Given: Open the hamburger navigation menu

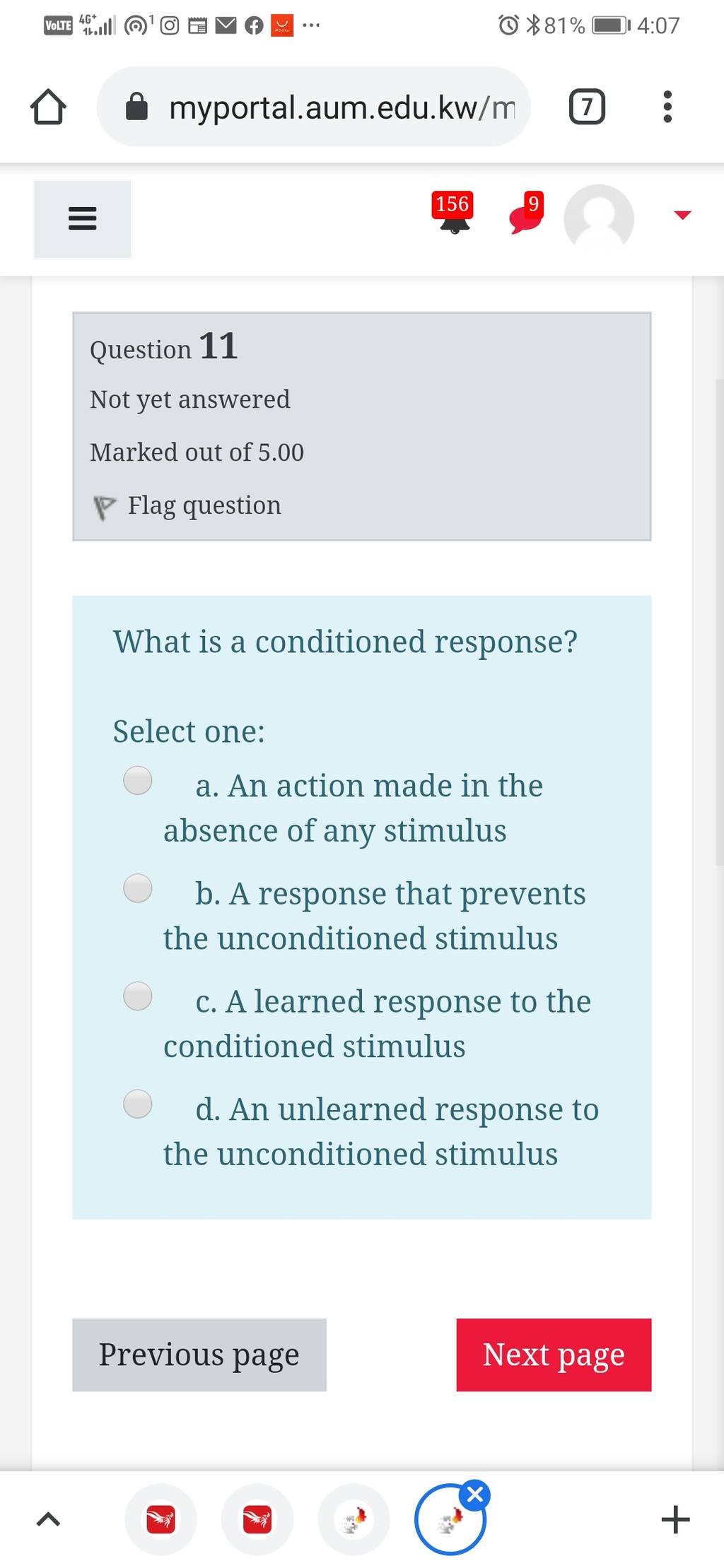Looking at the screenshot, I should 82,219.
